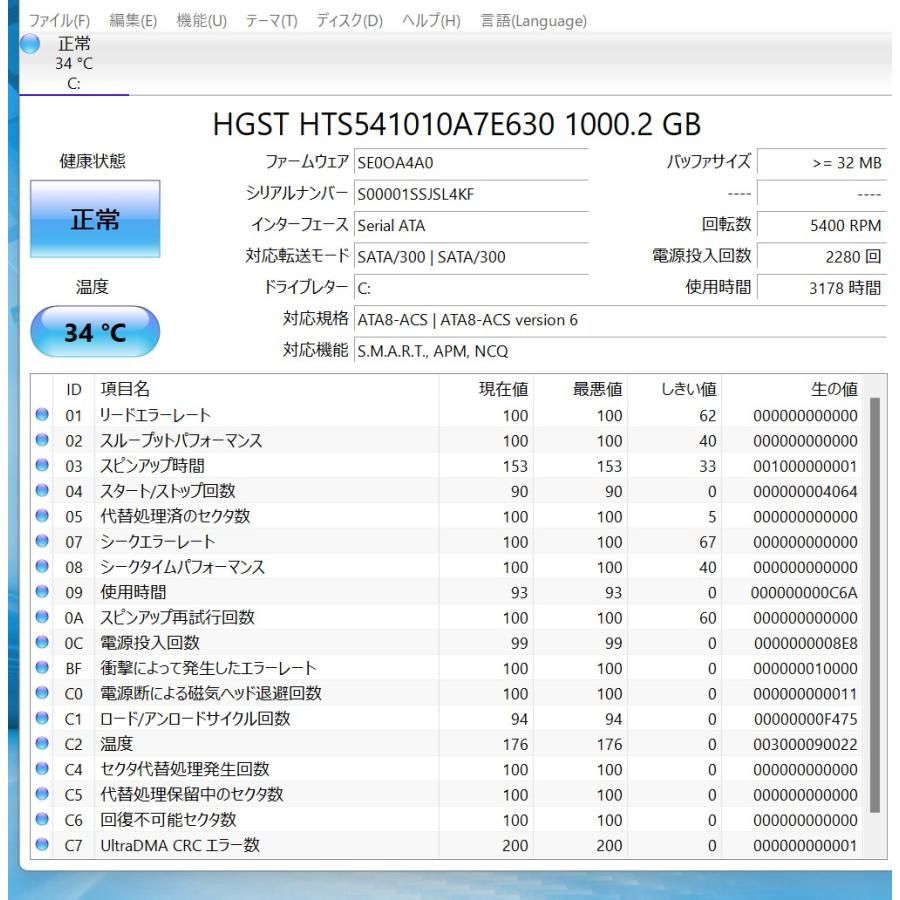
Task: Click status dot of row 09 使用時間
Action: (42, 591)
